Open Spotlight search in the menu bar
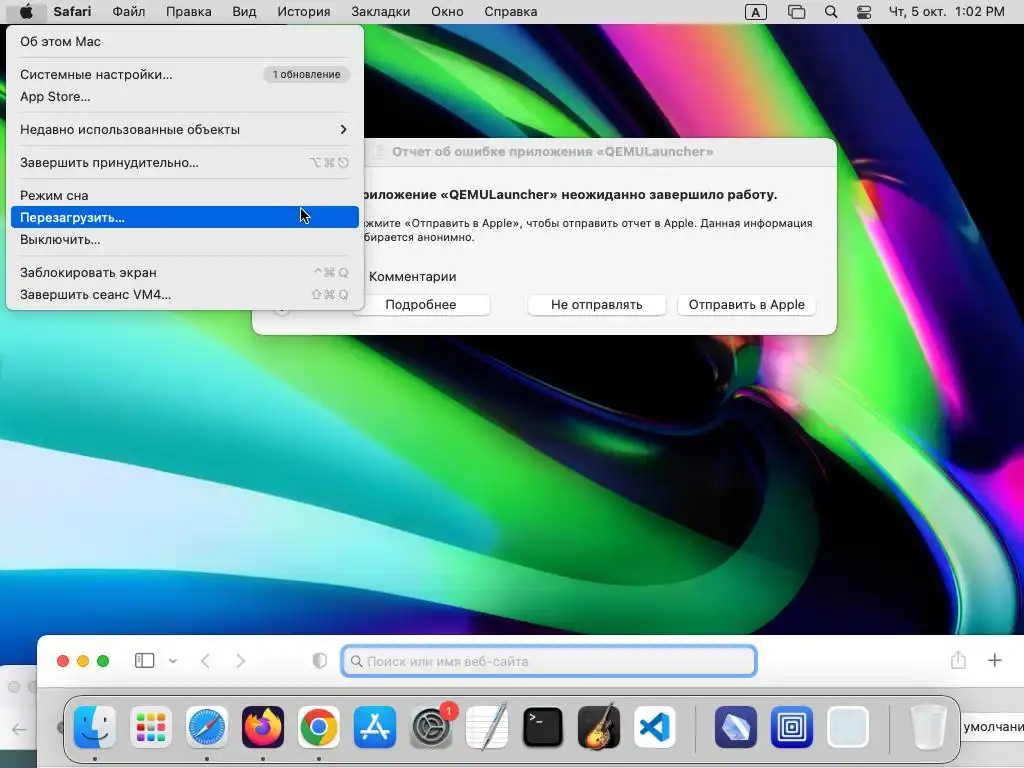The width and height of the screenshot is (1024, 768). [x=831, y=12]
